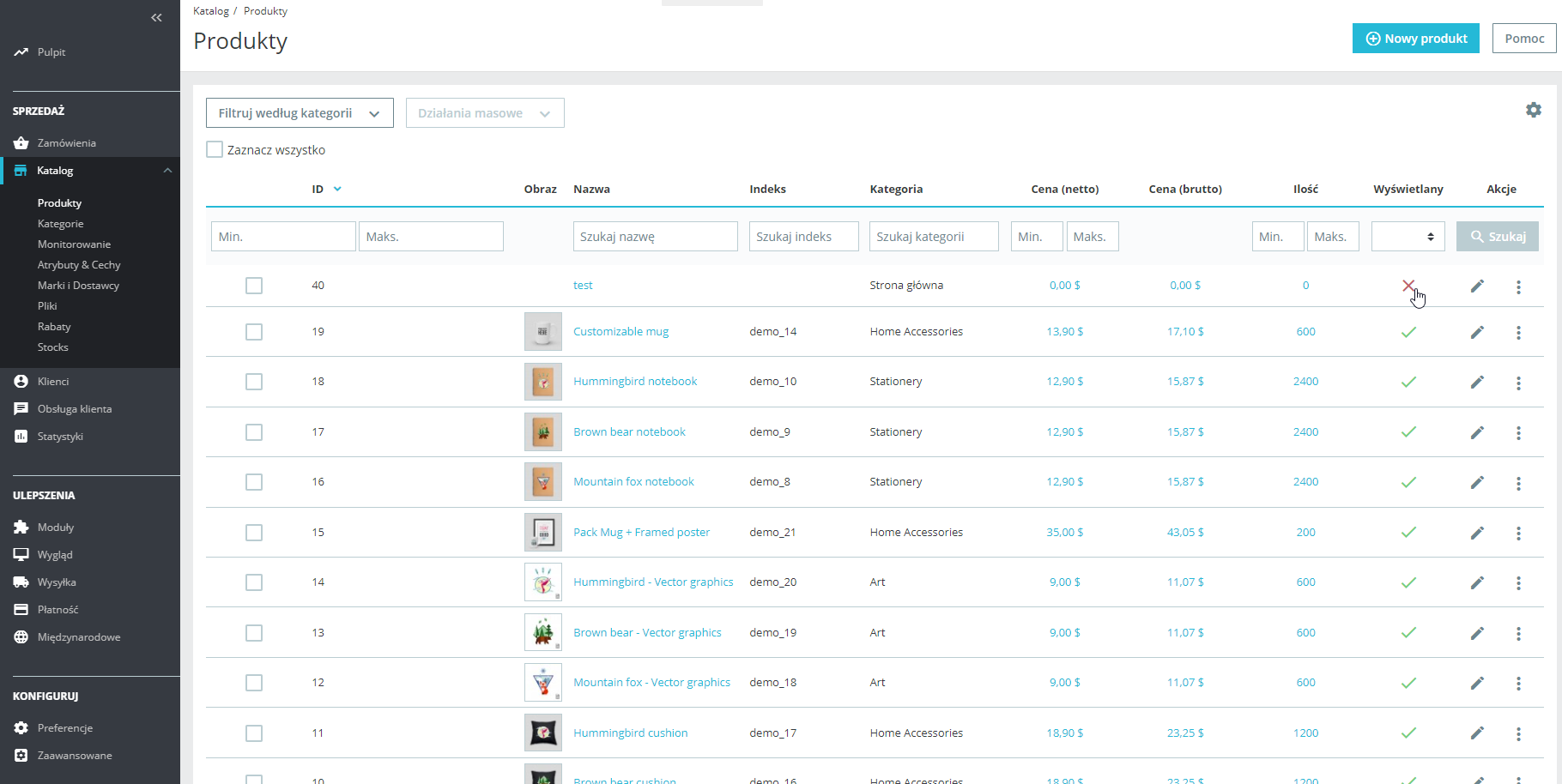
Task: Collapse the Katalog sidebar section
Action: coord(167,171)
